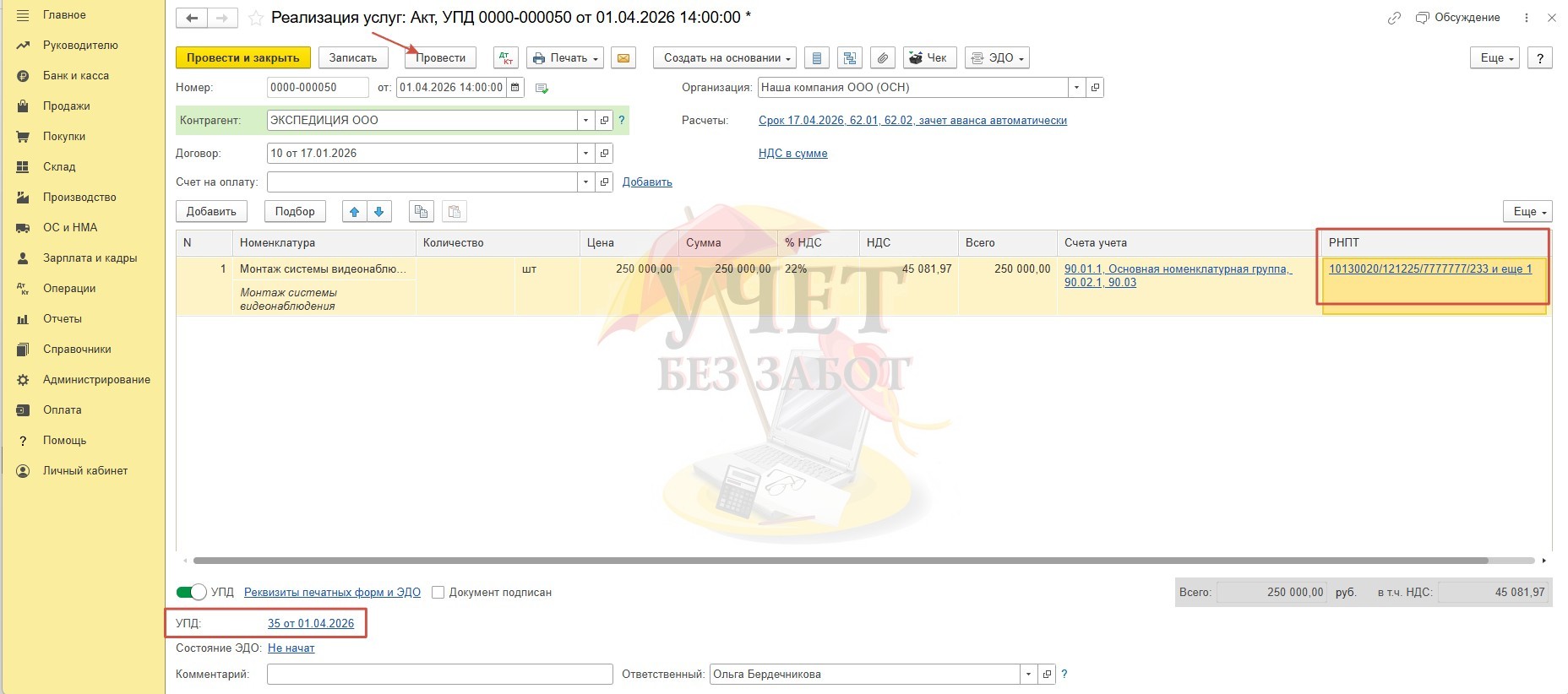Open calendar picker for document date

coord(515,88)
